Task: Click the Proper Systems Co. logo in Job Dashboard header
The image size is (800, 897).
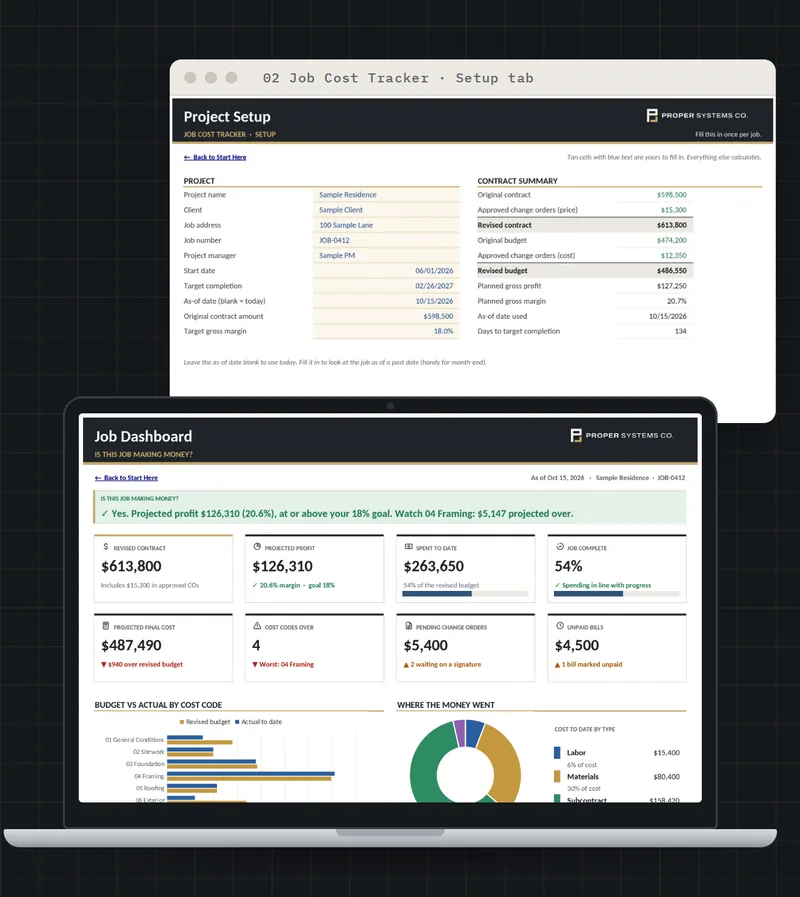Action: coord(622,435)
